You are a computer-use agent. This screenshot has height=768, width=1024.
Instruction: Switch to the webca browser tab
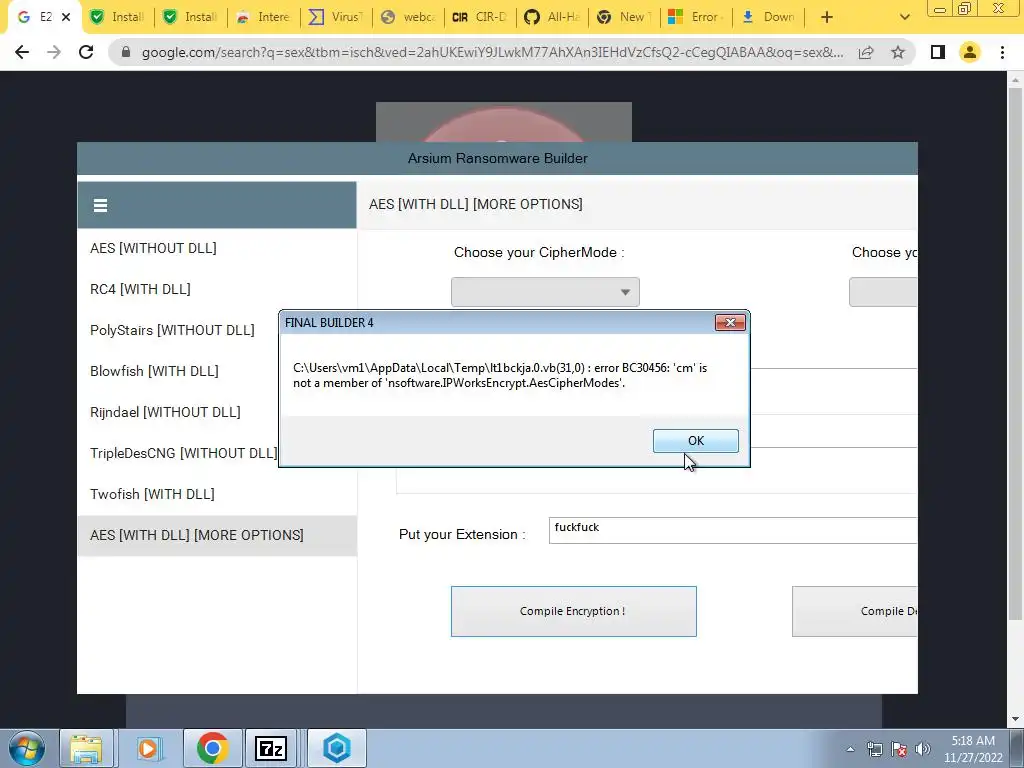(409, 17)
